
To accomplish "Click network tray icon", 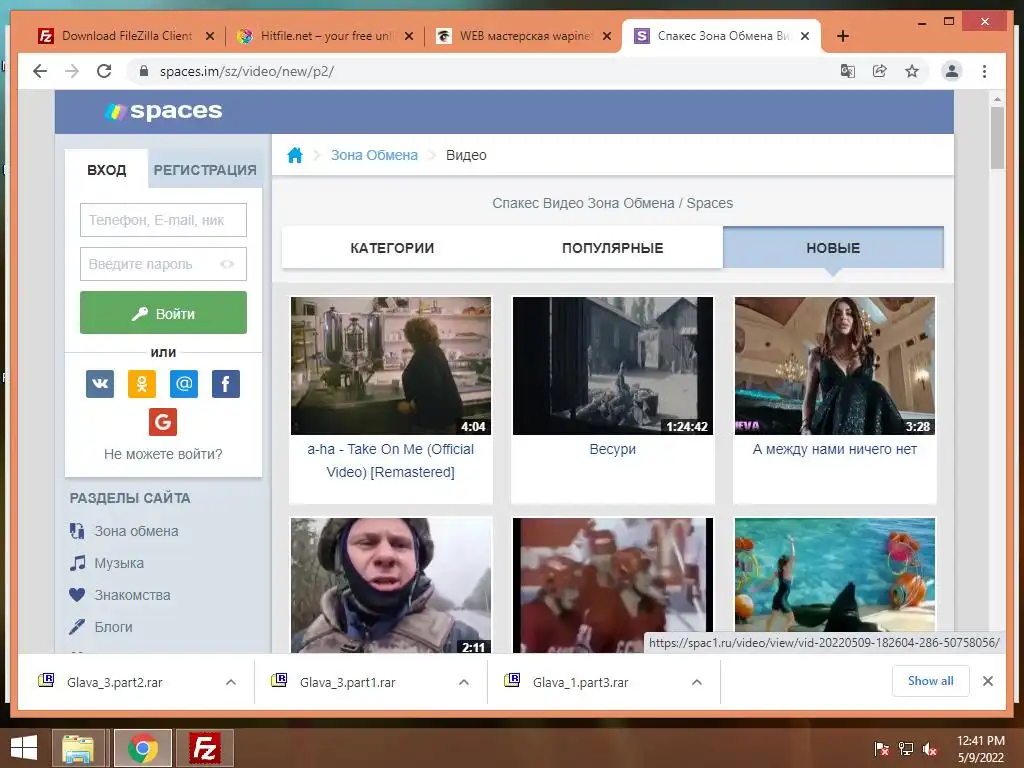I will click(906, 749).
